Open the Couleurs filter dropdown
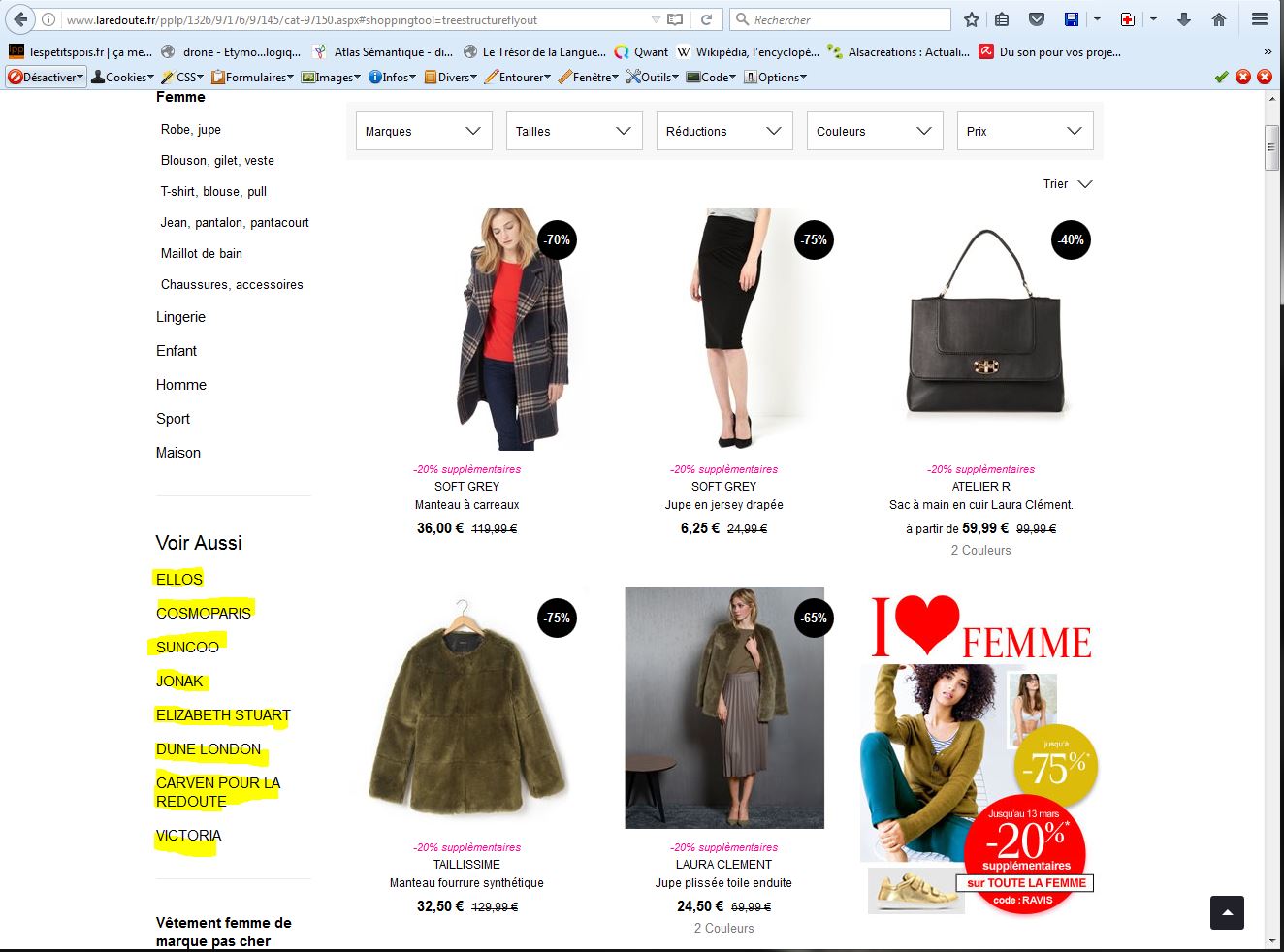1284x952 pixels. point(875,131)
